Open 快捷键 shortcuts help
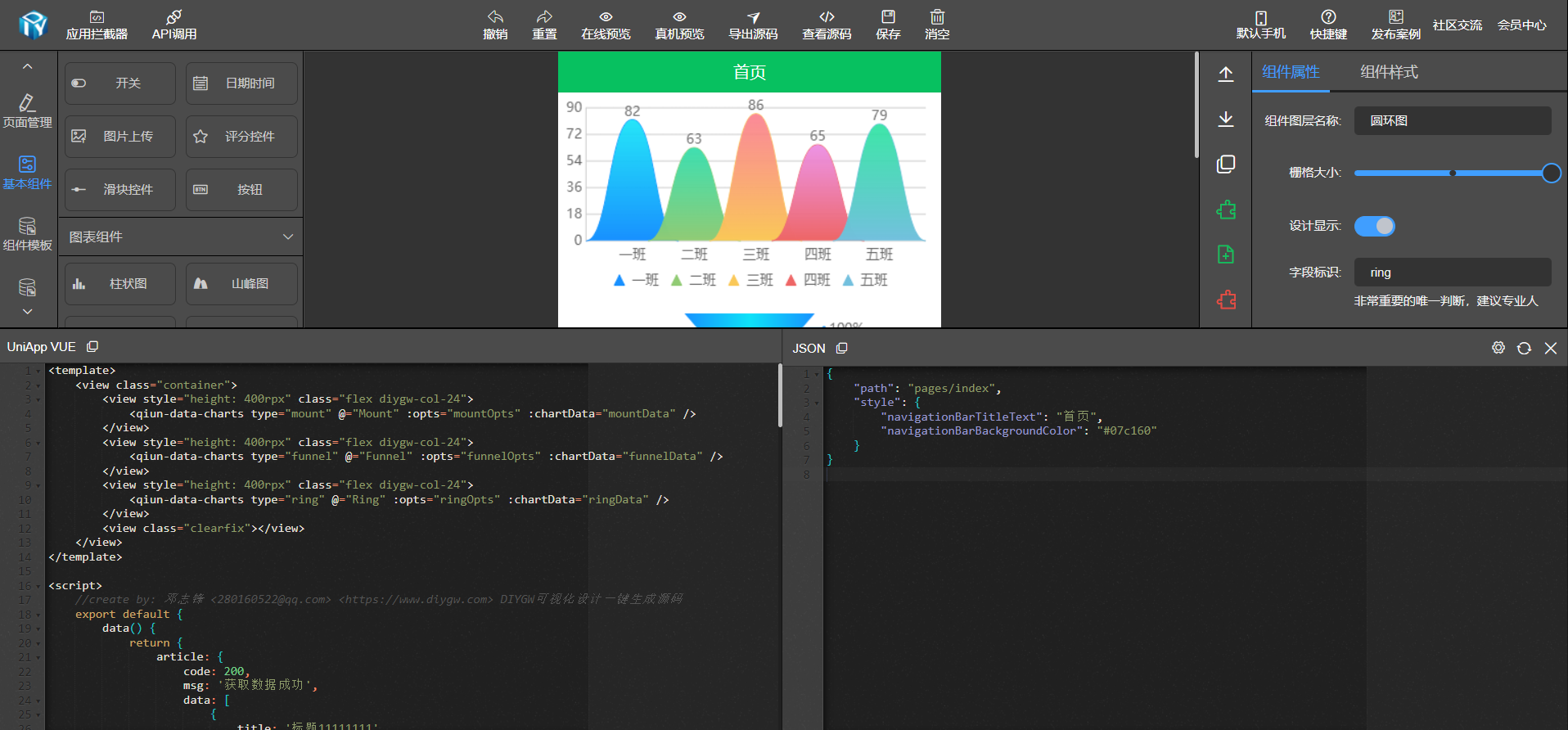 [x=1328, y=25]
